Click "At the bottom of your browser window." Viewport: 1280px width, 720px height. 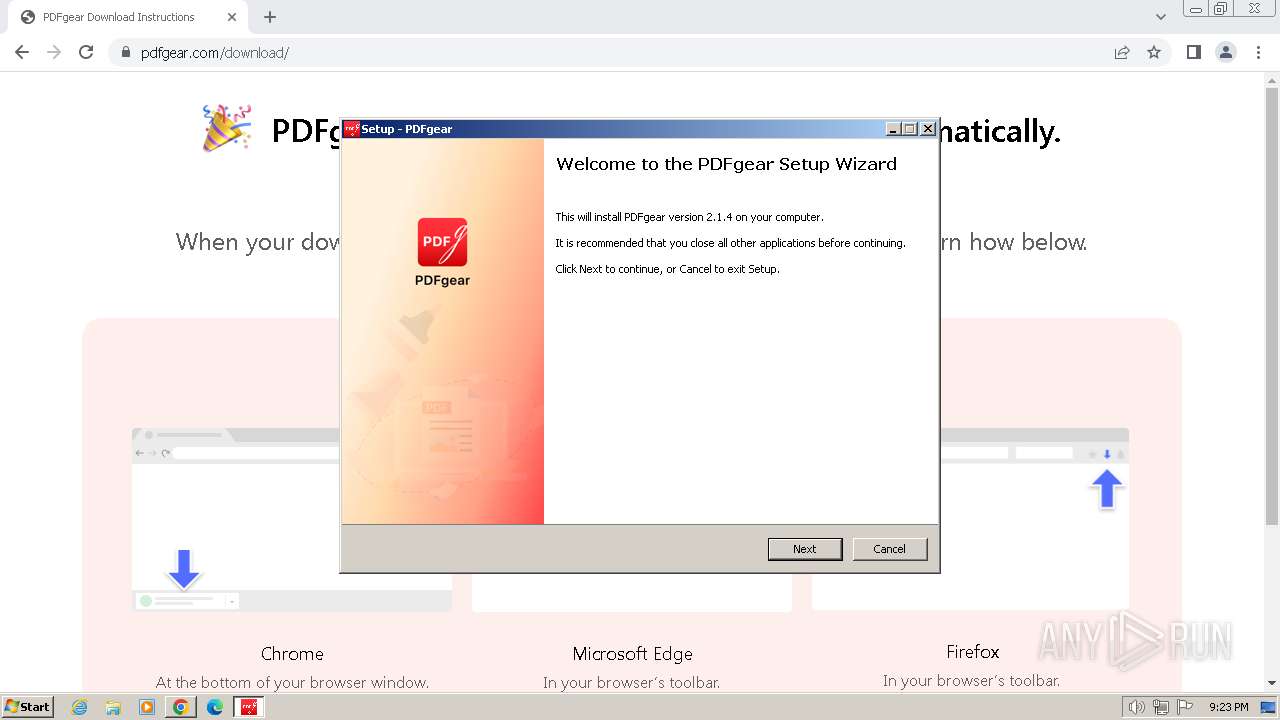pyautogui.click(x=292, y=683)
